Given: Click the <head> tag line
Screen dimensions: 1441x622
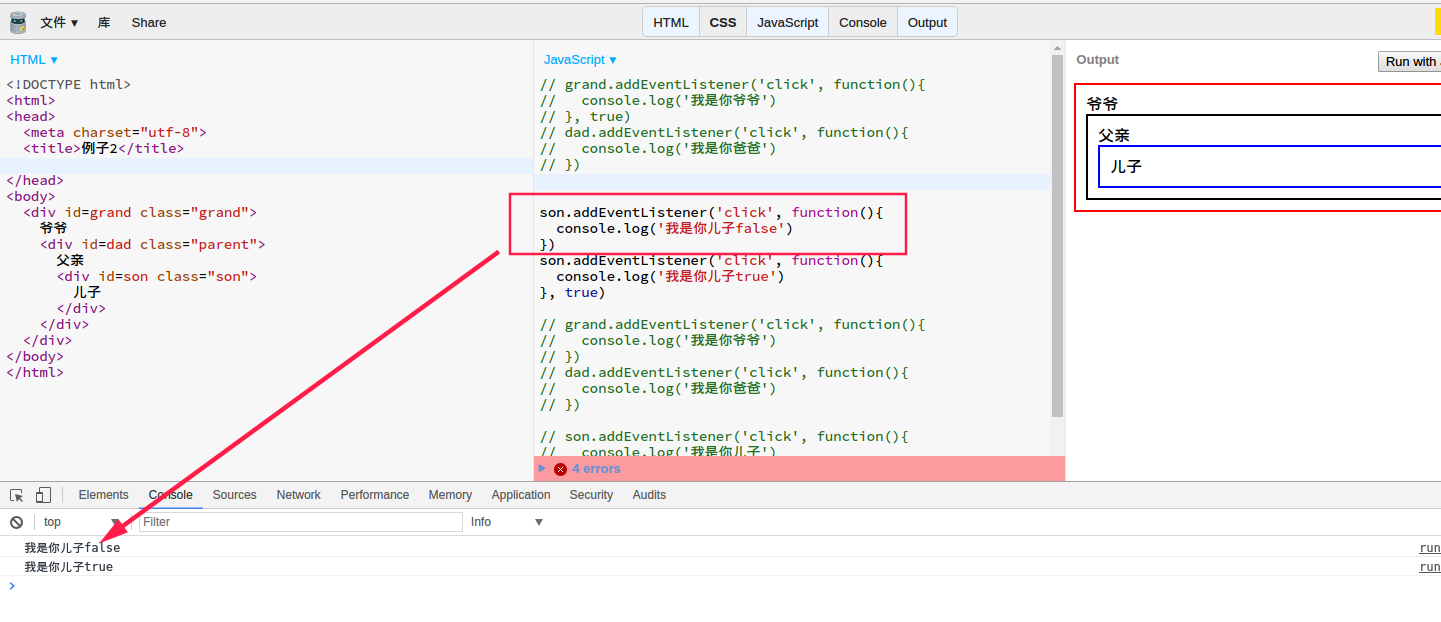Looking at the screenshot, I should pyautogui.click(x=31, y=116).
